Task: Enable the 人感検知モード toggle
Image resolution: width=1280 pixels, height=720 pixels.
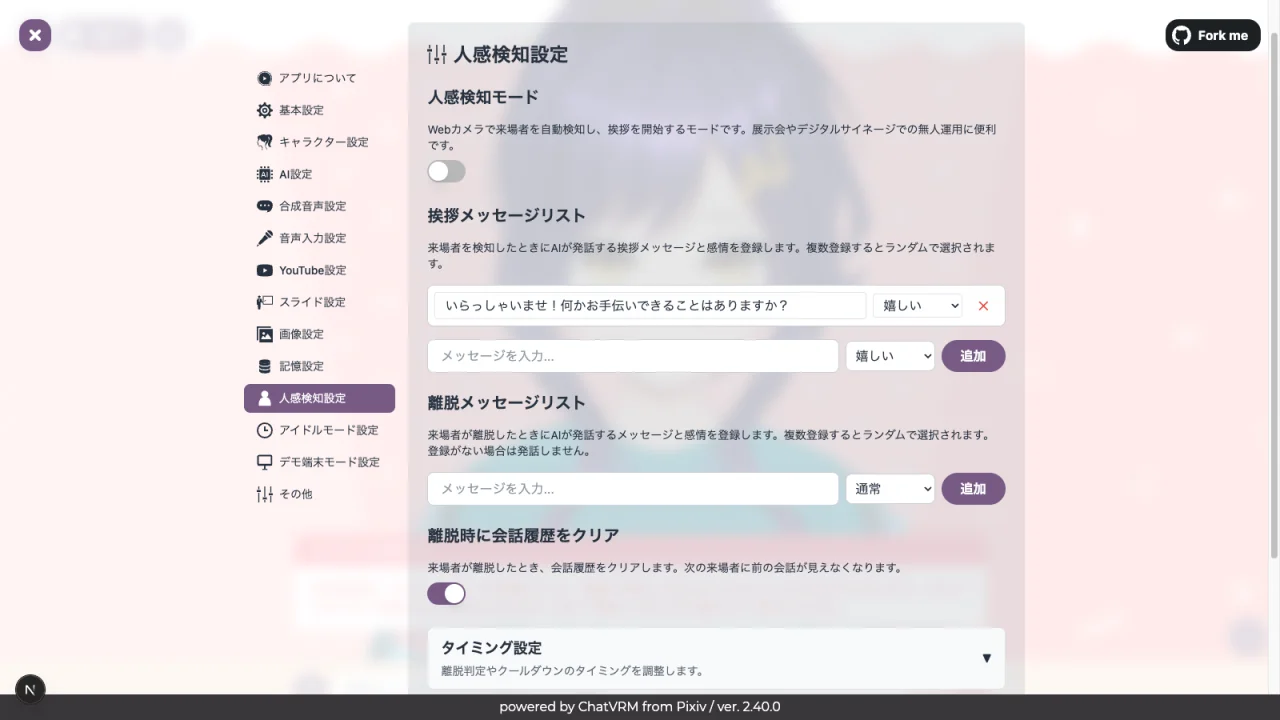Action: pyautogui.click(x=446, y=171)
